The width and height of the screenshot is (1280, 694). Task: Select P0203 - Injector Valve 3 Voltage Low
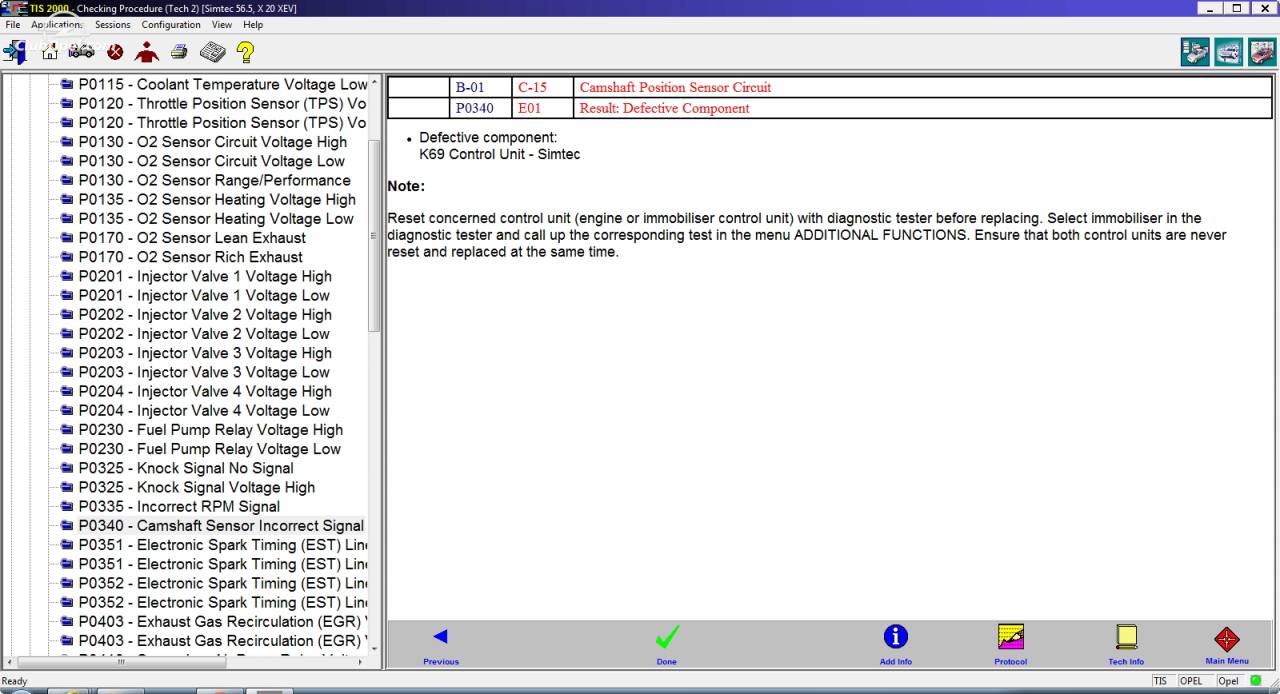204,372
